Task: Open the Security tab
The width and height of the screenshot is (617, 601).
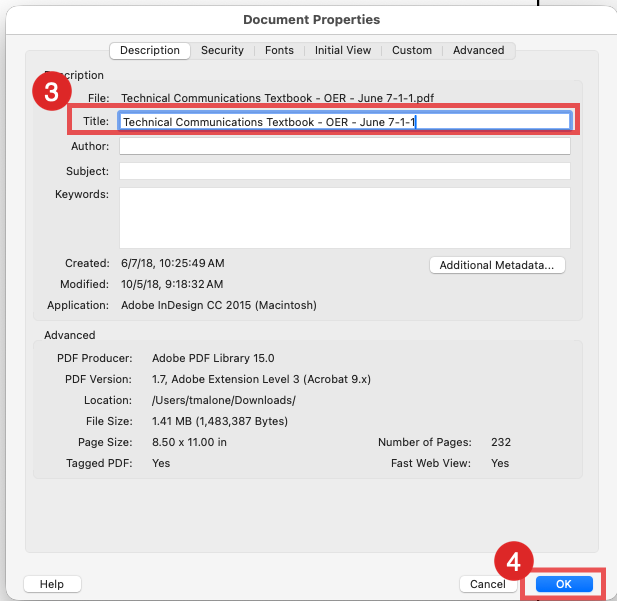Action: 222,50
